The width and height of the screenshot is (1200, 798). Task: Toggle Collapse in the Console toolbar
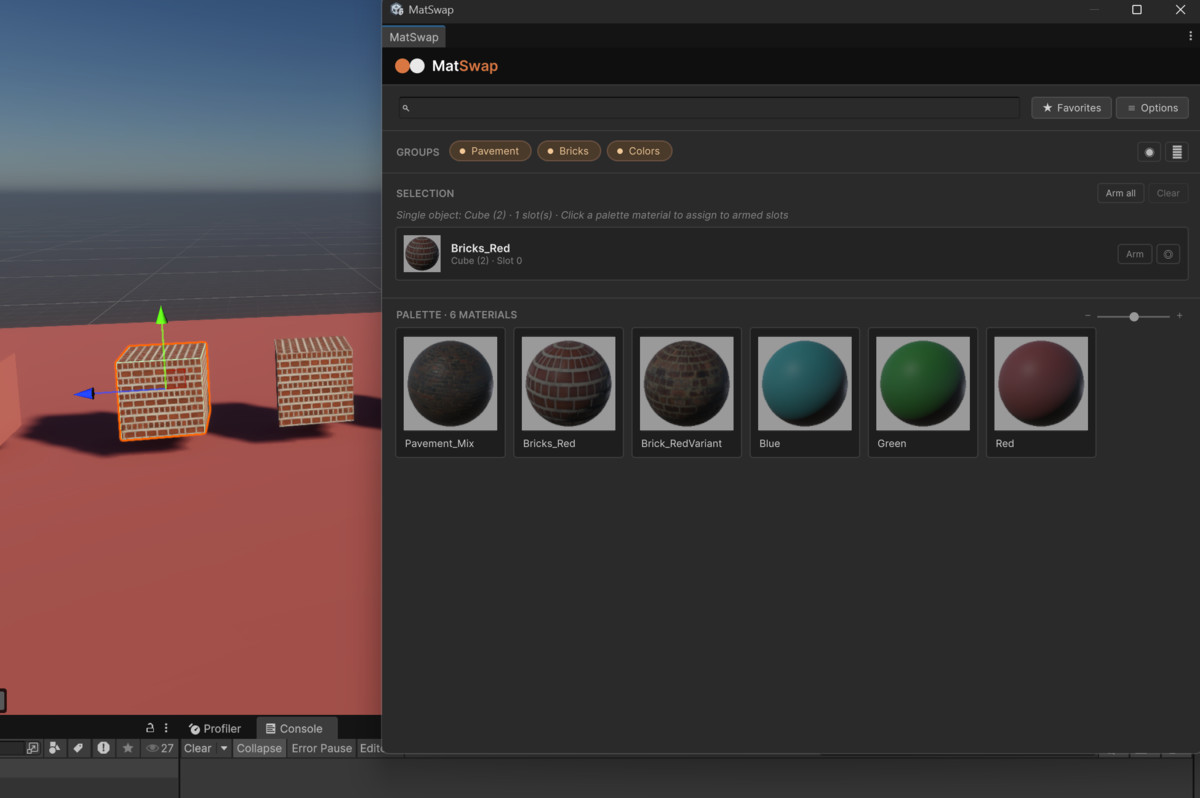[x=259, y=748]
